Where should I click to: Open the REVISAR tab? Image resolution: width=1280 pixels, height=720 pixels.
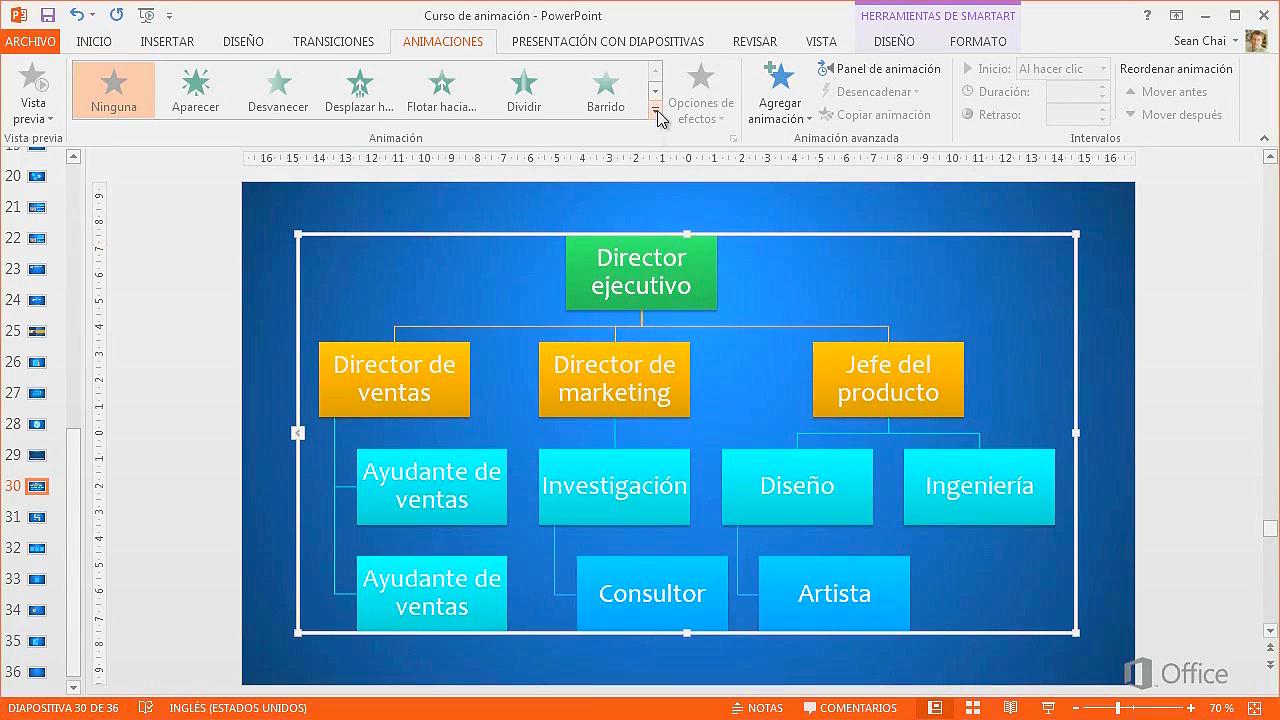pos(755,41)
